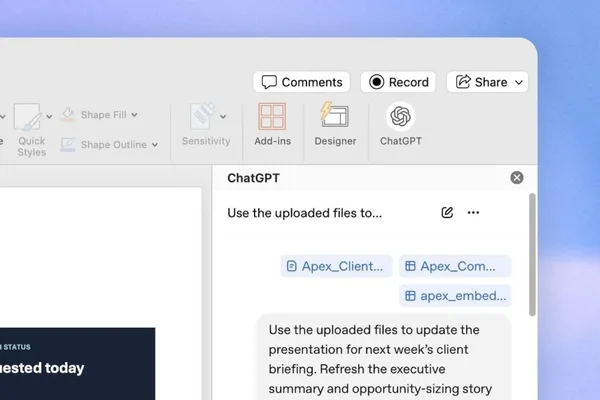Click the Shape Outline pen icon

(x=68, y=145)
